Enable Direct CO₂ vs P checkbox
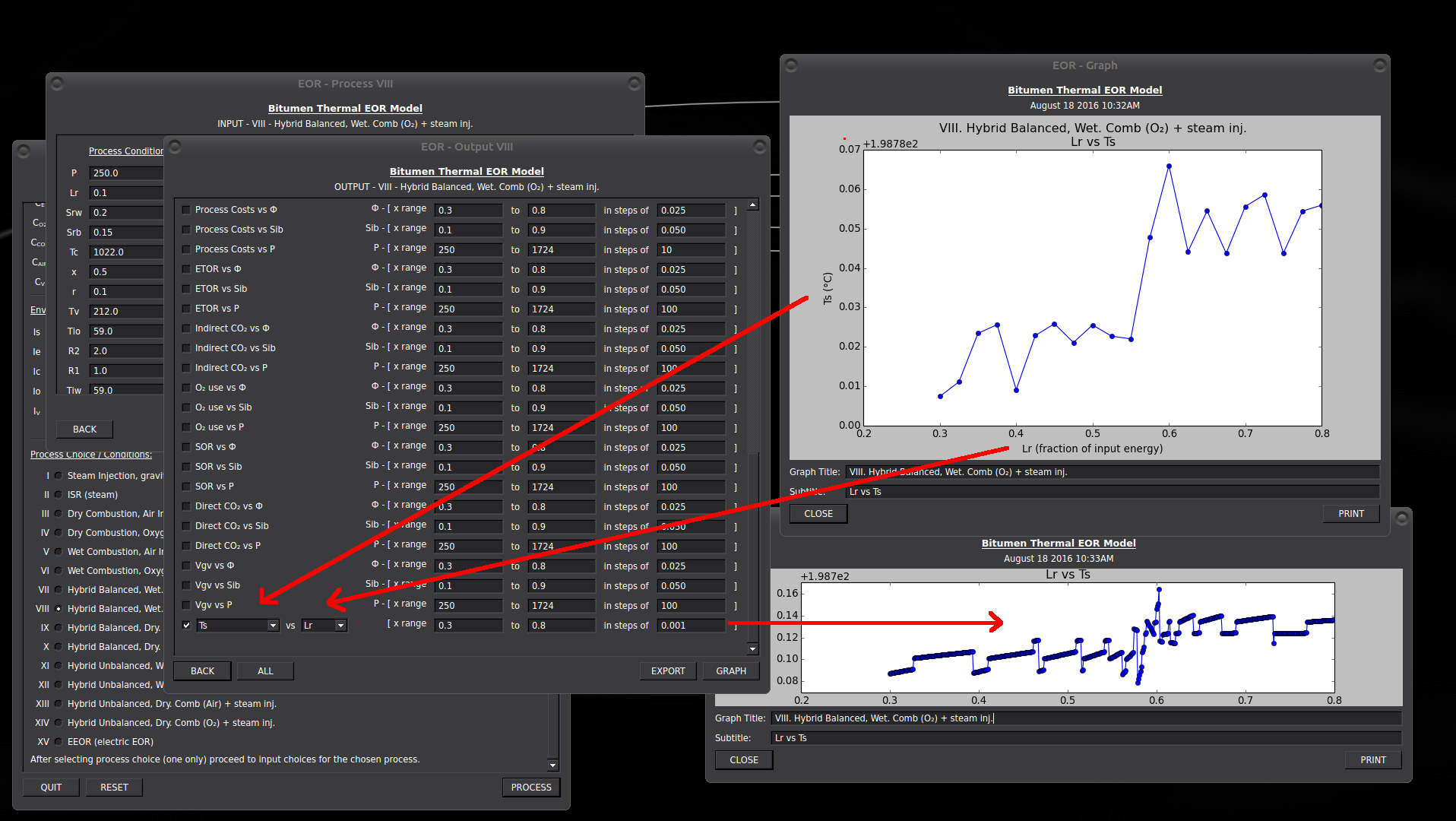1456x821 pixels. pyautogui.click(x=186, y=546)
